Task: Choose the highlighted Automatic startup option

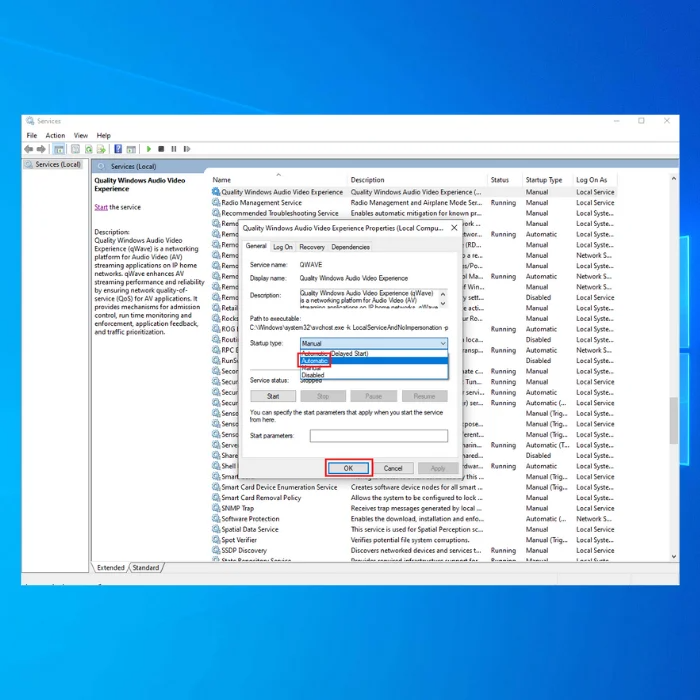Action: point(374,361)
